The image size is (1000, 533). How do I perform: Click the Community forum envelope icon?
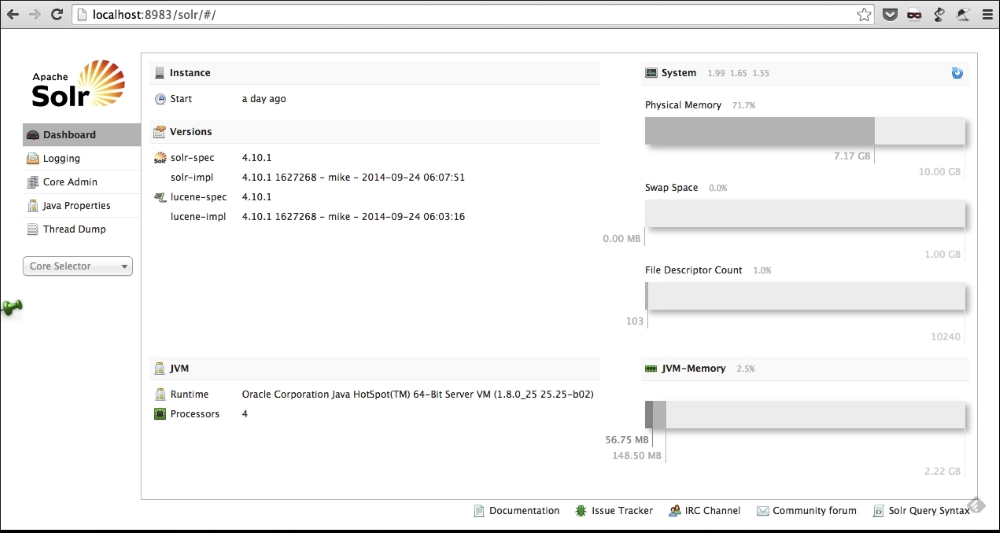pyautogui.click(x=763, y=511)
